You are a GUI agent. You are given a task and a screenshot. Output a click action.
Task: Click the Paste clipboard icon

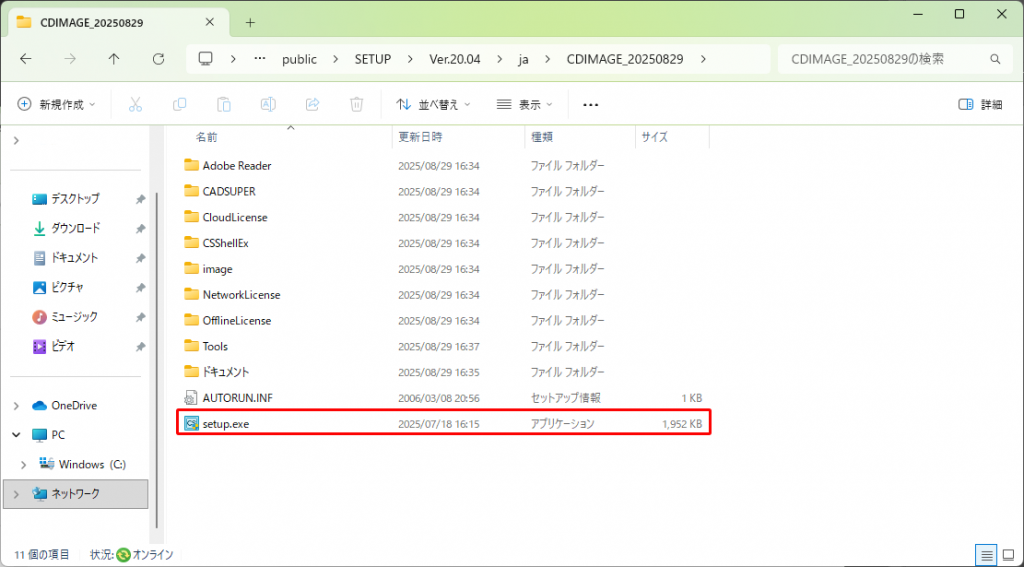click(224, 104)
